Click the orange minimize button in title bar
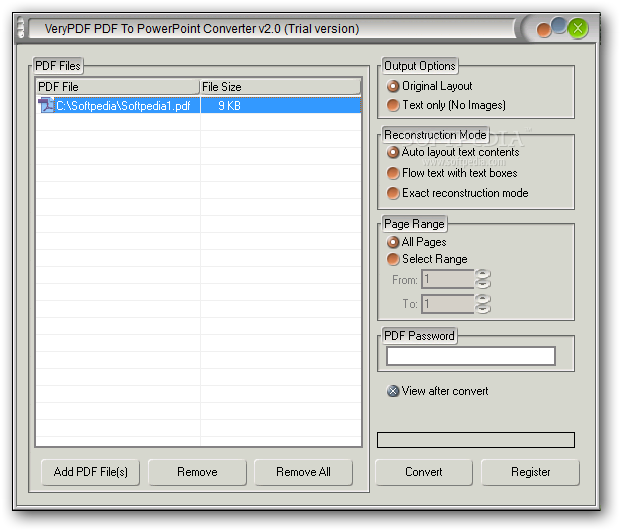 point(544,30)
